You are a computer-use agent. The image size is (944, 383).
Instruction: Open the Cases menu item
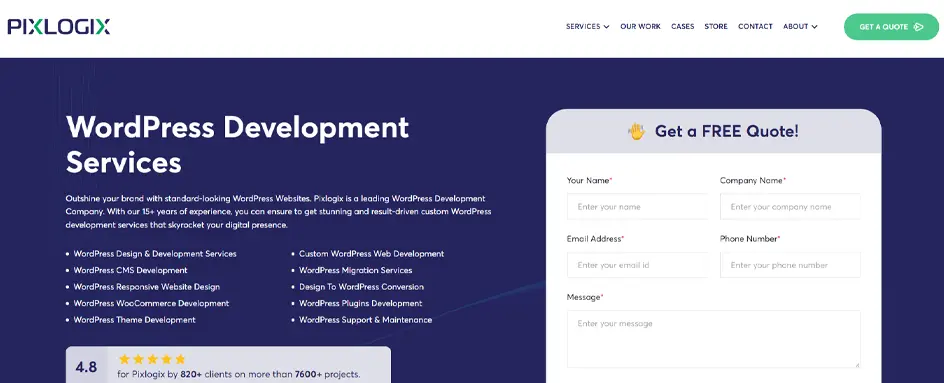pos(683,26)
